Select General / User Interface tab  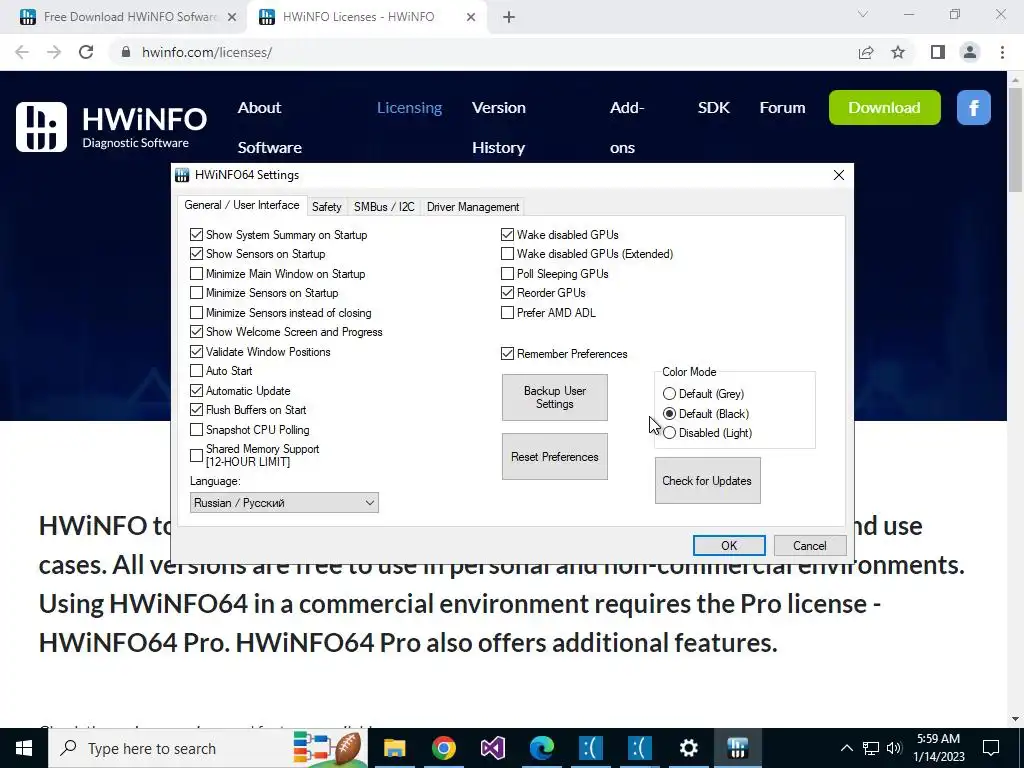242,205
